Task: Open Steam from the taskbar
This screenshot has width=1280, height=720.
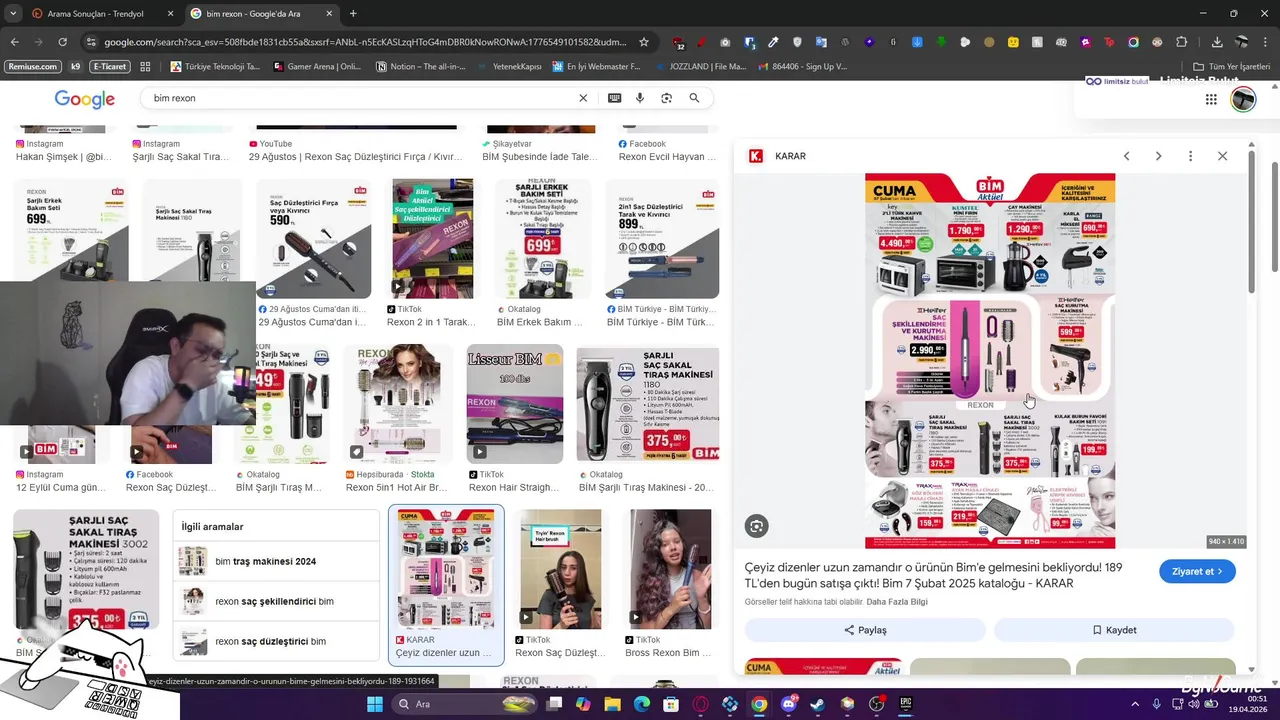Action: pyautogui.click(x=818, y=704)
